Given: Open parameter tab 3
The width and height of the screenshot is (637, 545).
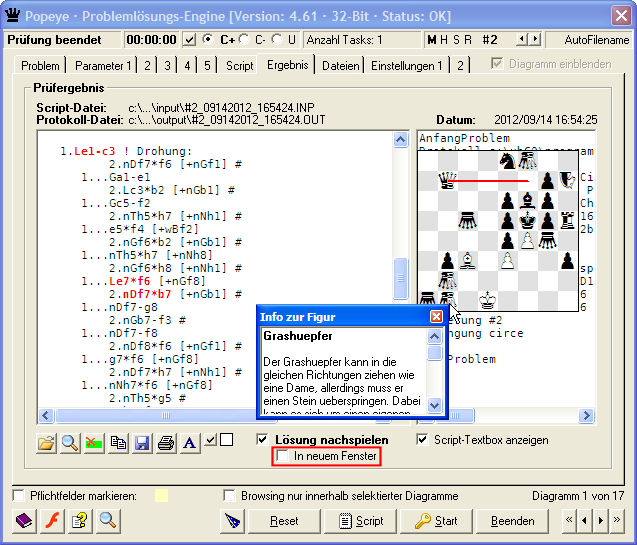Looking at the screenshot, I should pyautogui.click(x=167, y=65).
